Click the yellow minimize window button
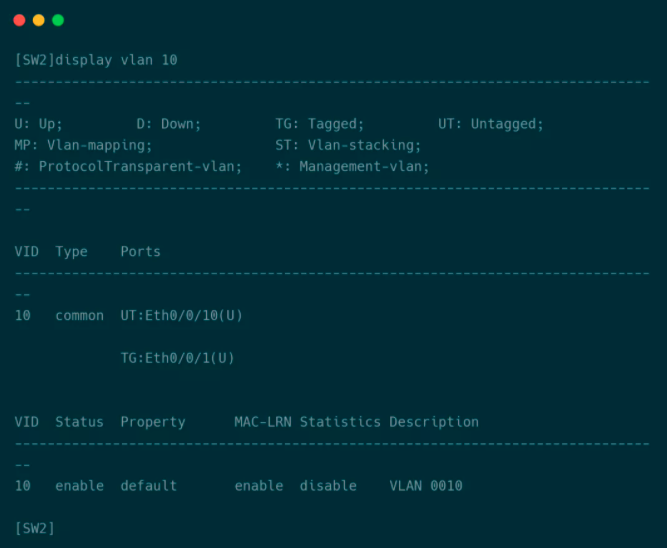 tap(39, 20)
